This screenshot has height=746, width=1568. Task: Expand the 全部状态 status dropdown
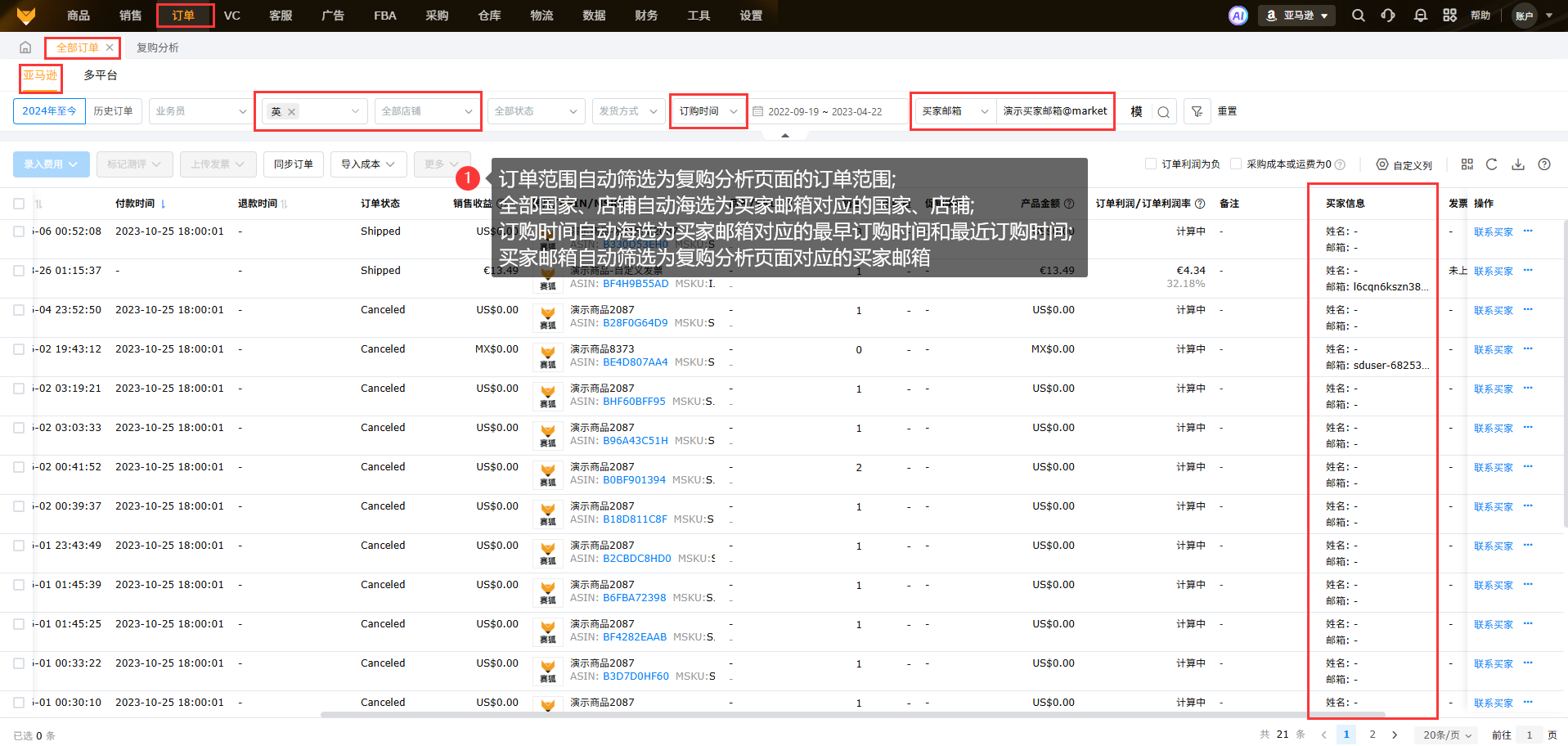536,111
